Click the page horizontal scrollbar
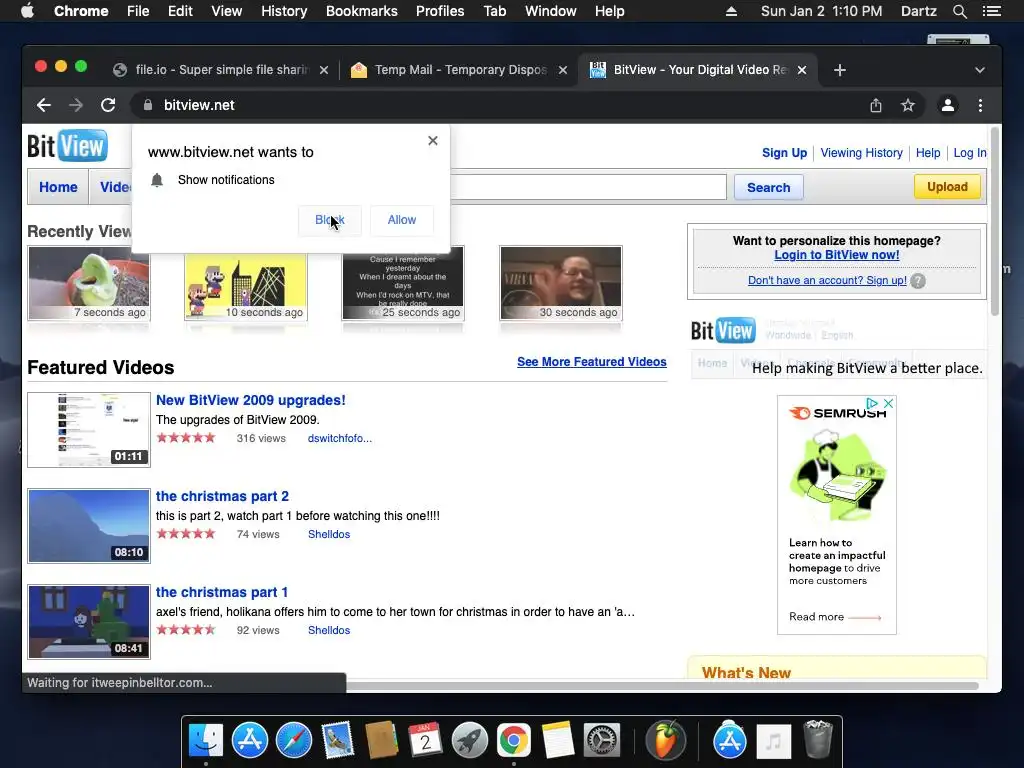This screenshot has width=1024, height=768. coord(660,685)
